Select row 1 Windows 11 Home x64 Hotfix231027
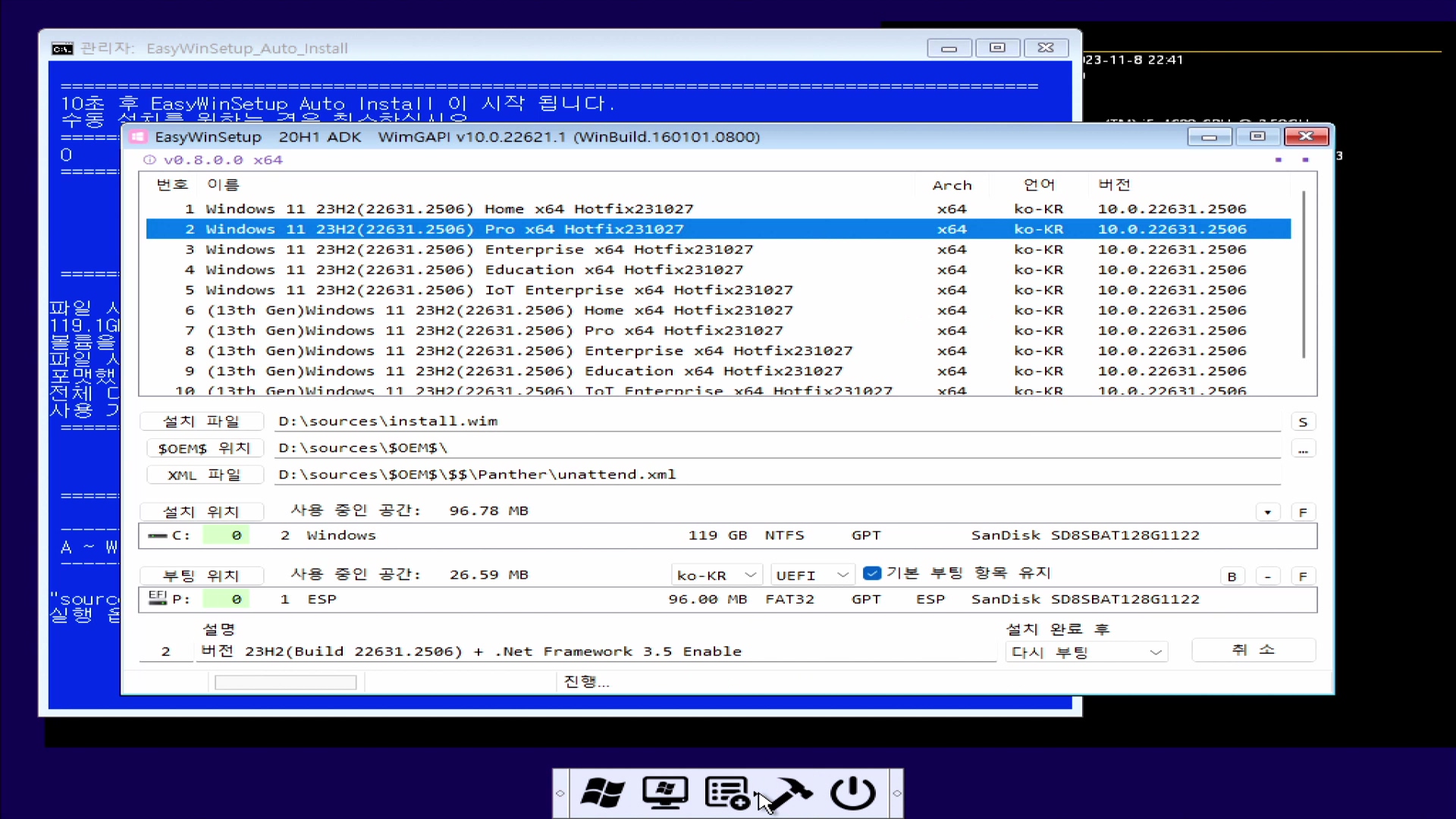This screenshot has height=819, width=1456. tap(718, 209)
